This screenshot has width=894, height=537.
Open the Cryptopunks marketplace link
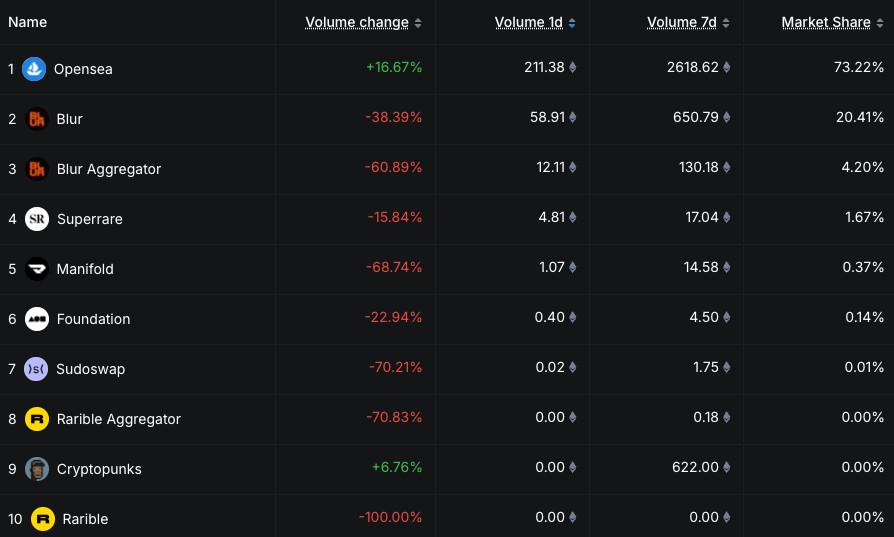[x=99, y=469]
